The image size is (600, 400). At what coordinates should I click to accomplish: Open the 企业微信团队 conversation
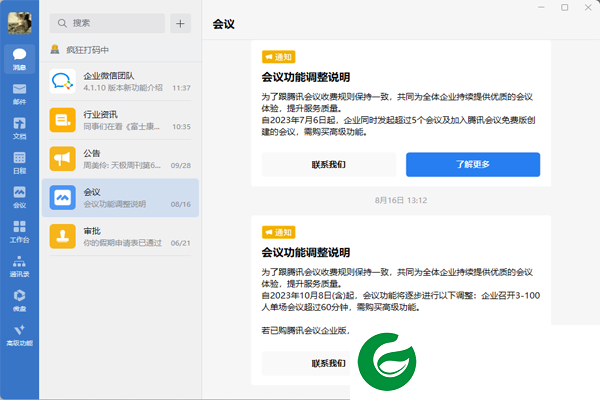coord(121,82)
